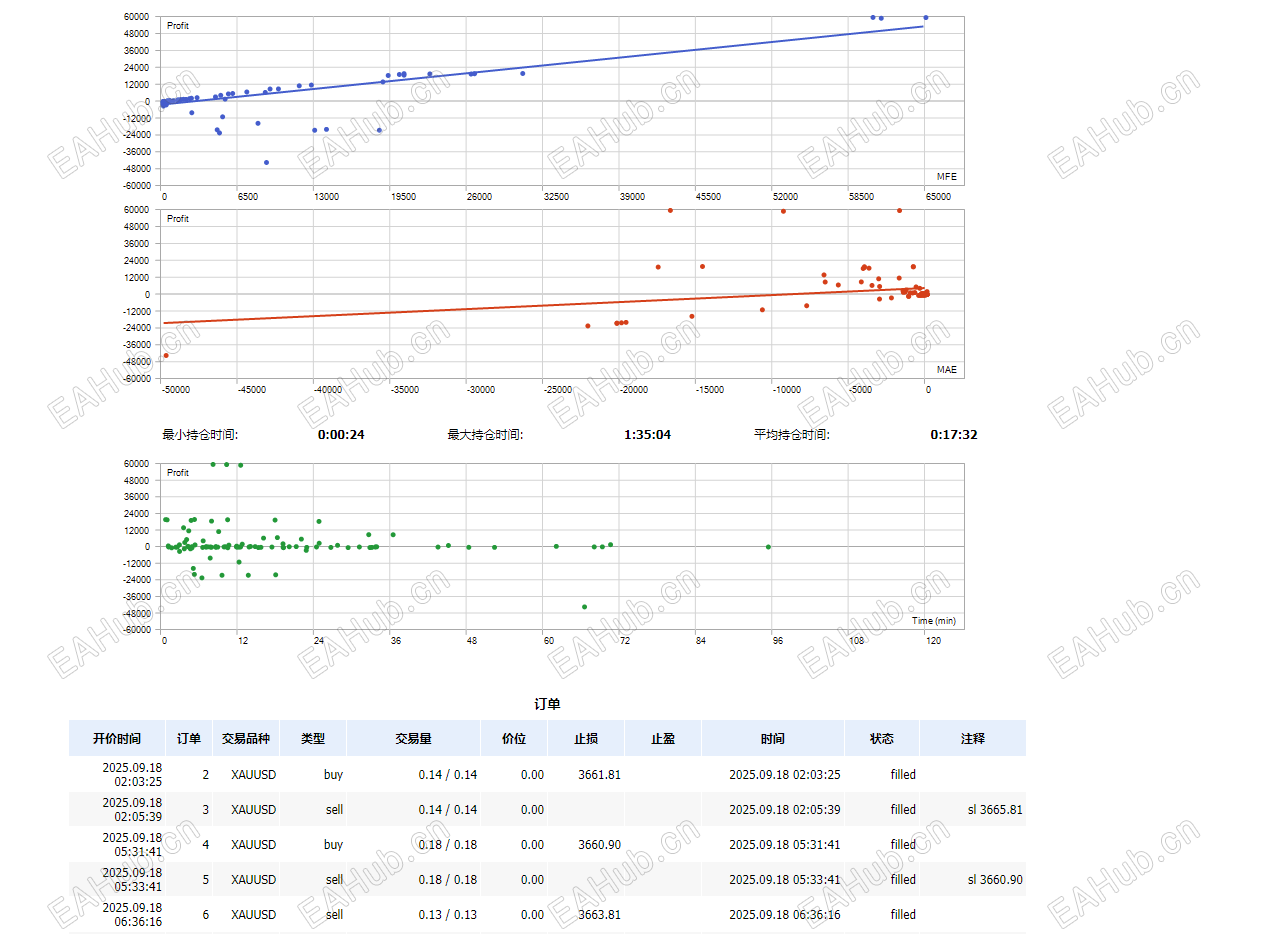Click the MFE axis label
The width and height of the screenshot is (1276, 934).
(x=946, y=177)
